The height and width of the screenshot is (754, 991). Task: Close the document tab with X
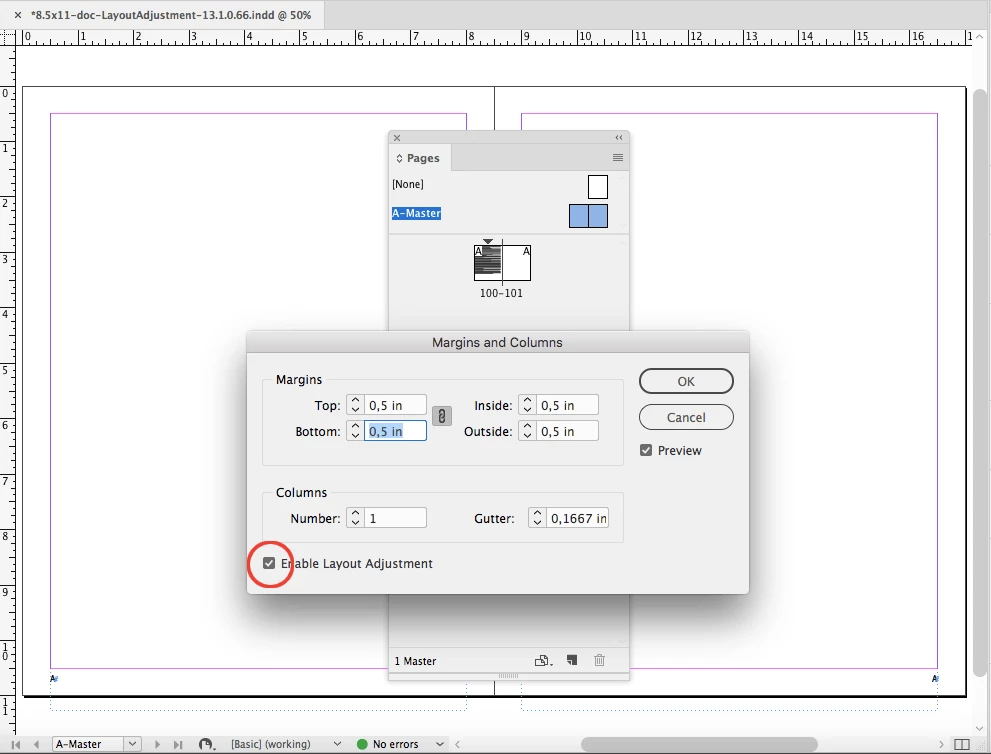click(x=18, y=15)
